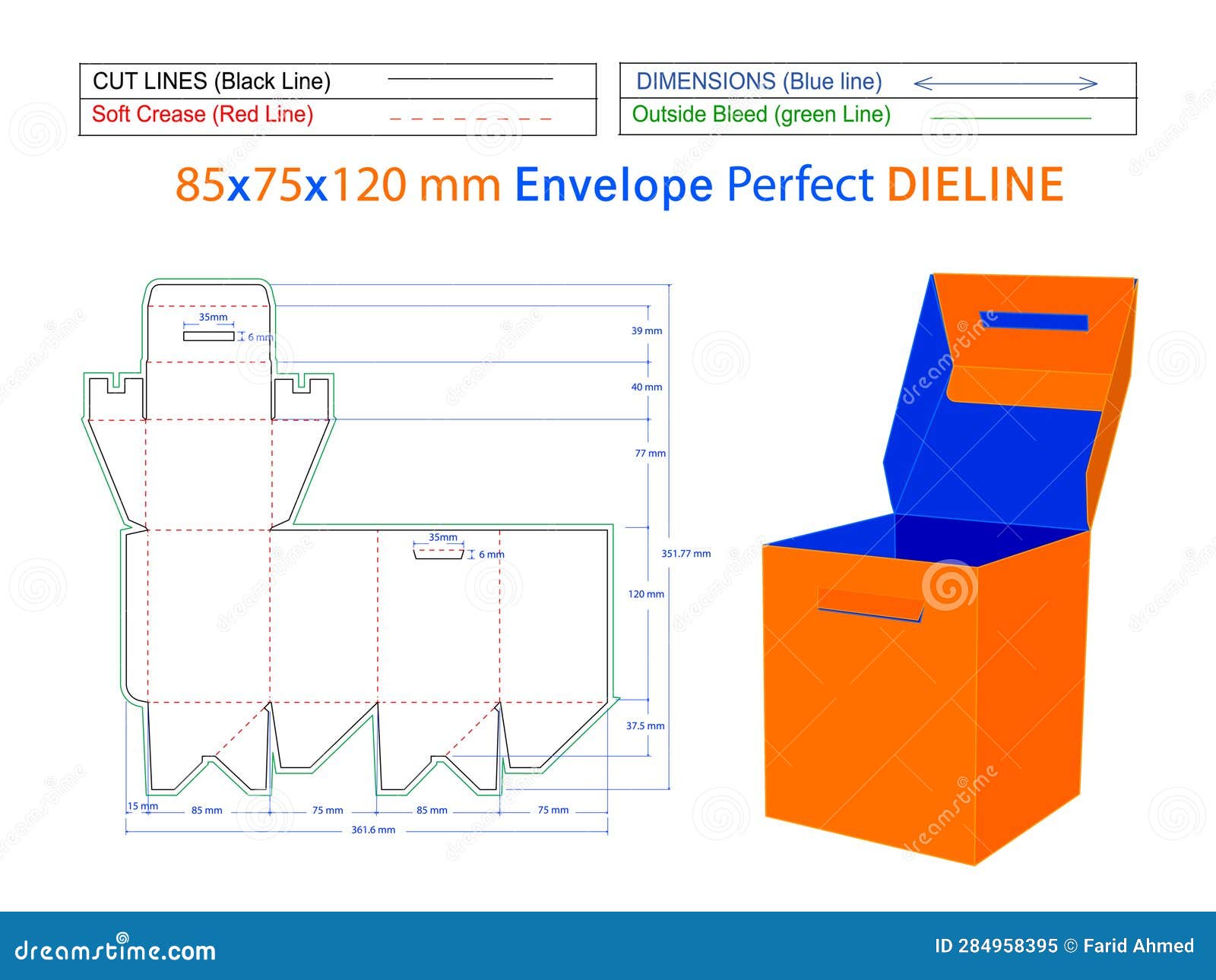
Task: Click the blue dimensions arrow symbol
Action: (1003, 81)
